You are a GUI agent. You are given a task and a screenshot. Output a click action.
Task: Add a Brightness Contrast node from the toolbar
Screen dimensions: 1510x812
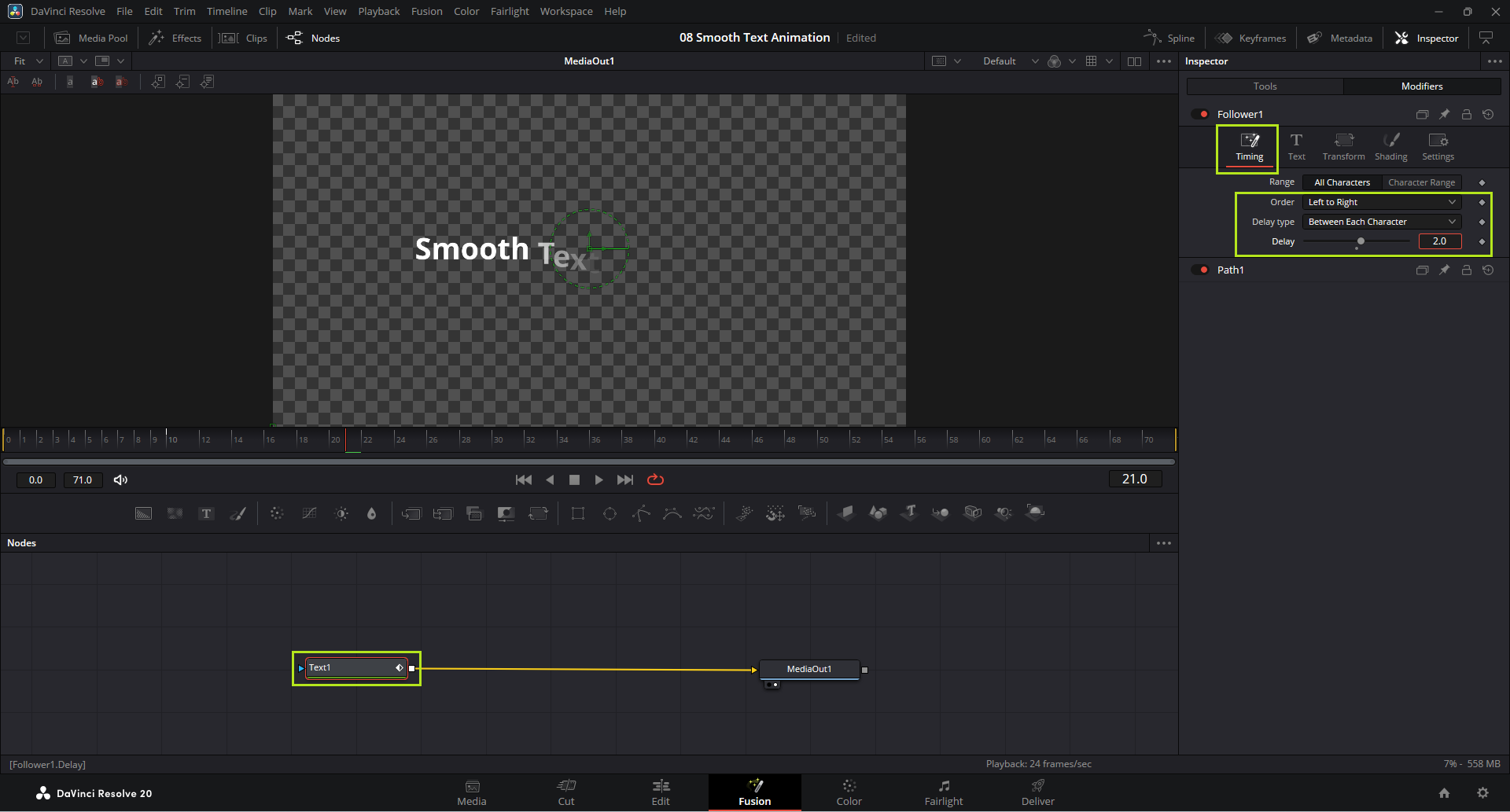[341, 513]
